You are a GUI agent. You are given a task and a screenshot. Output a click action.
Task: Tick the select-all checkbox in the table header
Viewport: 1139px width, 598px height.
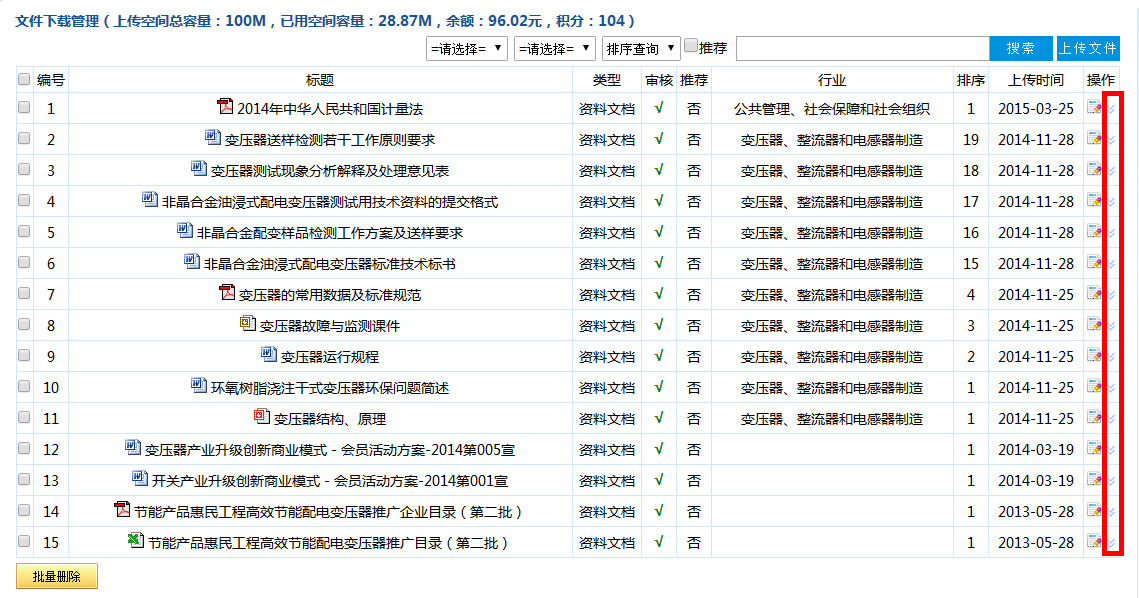click(24, 79)
